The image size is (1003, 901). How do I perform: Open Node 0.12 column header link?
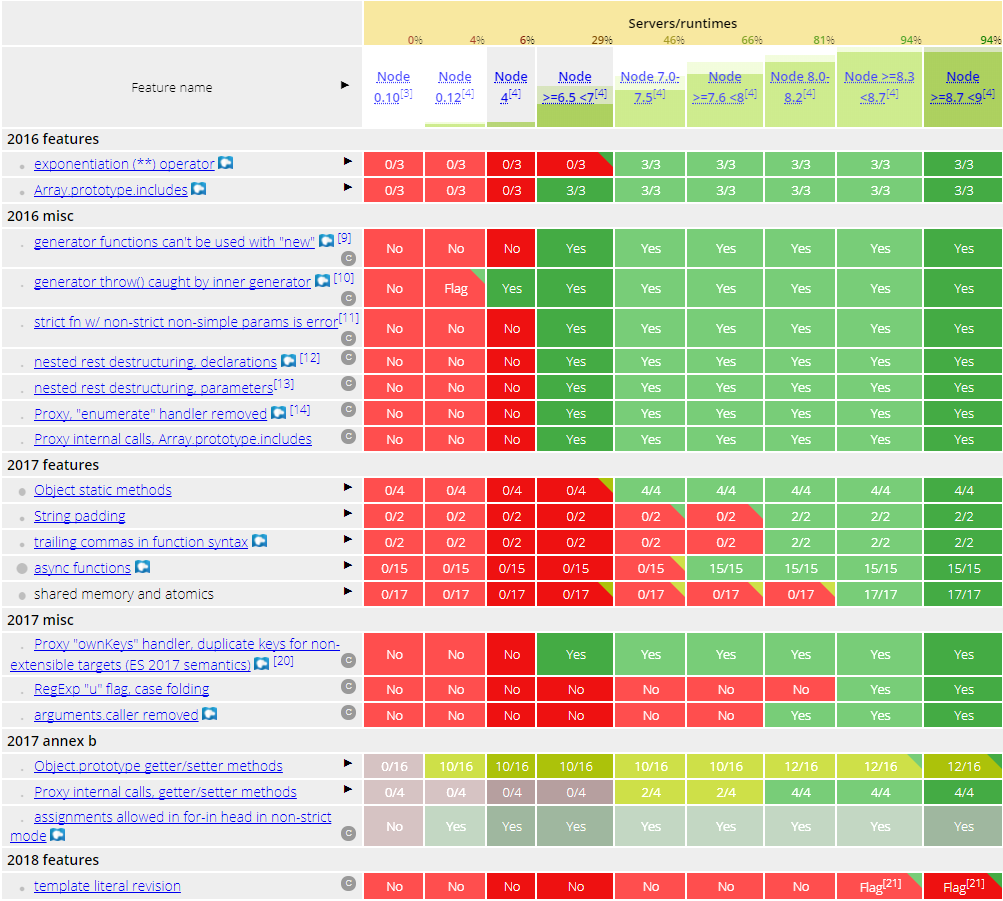454,87
